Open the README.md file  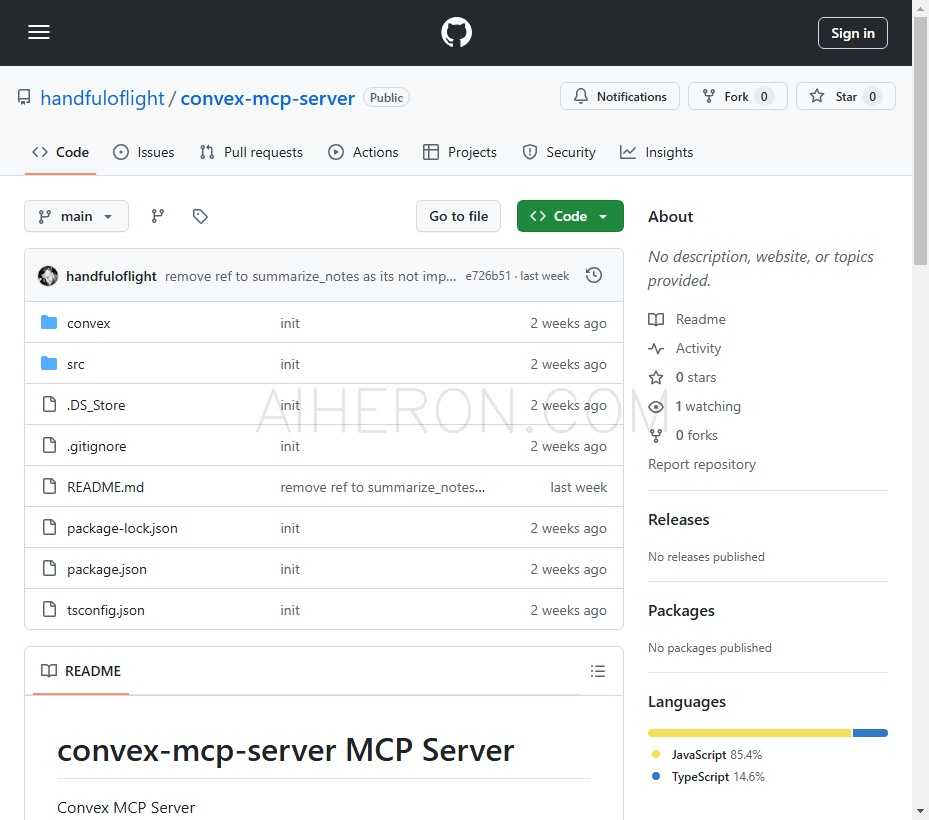[x=105, y=487]
